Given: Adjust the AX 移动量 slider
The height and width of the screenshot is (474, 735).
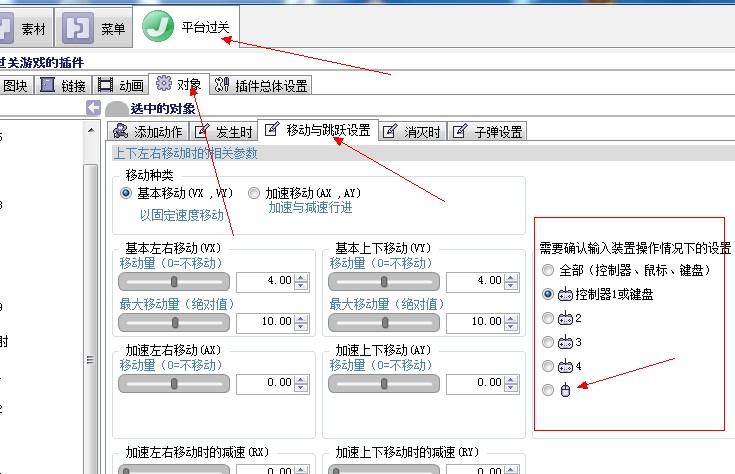Looking at the screenshot, I should click(x=174, y=384).
